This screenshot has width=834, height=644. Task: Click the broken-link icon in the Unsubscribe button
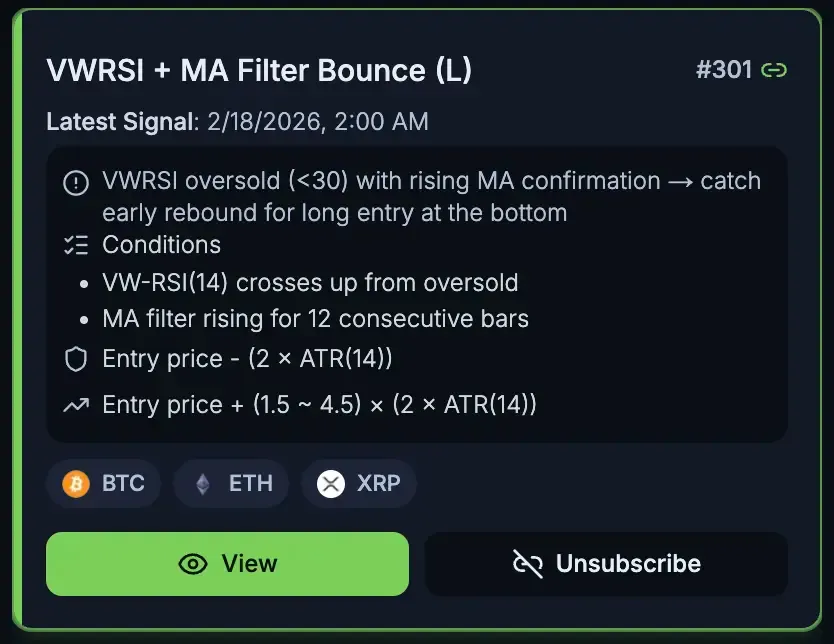(527, 564)
